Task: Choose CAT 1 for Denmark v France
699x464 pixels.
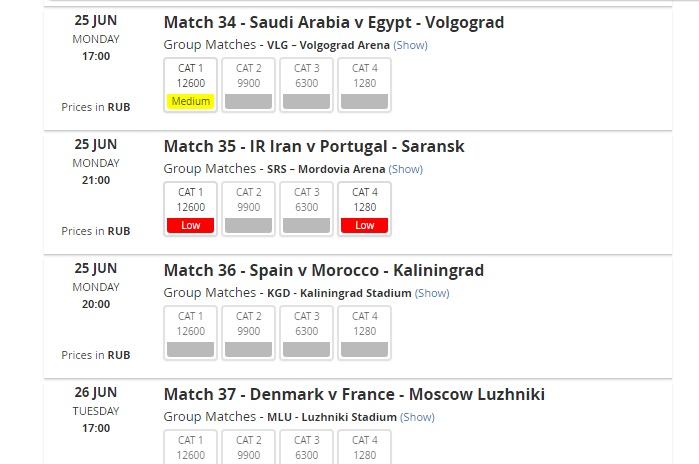Action: [x=190, y=447]
